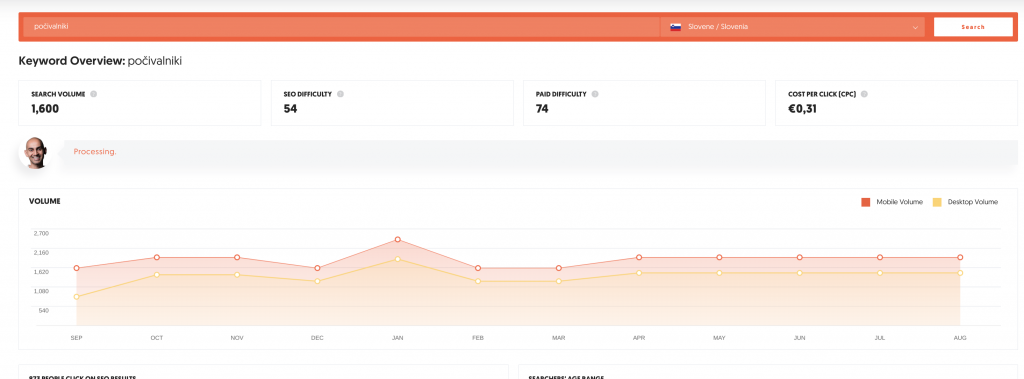Screen dimensions: 1024x379
Task: Select the DEC desktop volume data point
Action: point(317,281)
